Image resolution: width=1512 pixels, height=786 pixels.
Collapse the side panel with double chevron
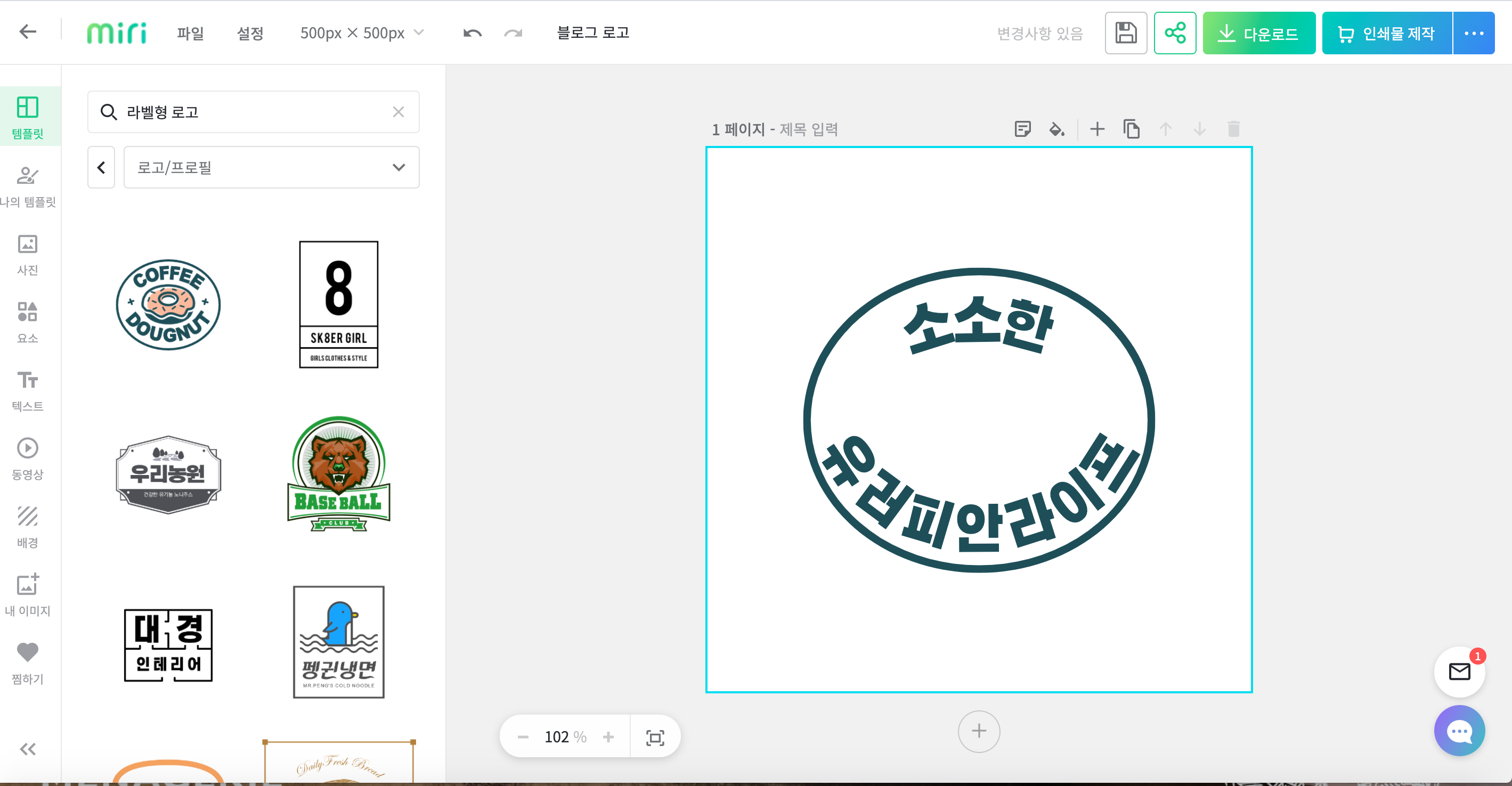click(28, 749)
